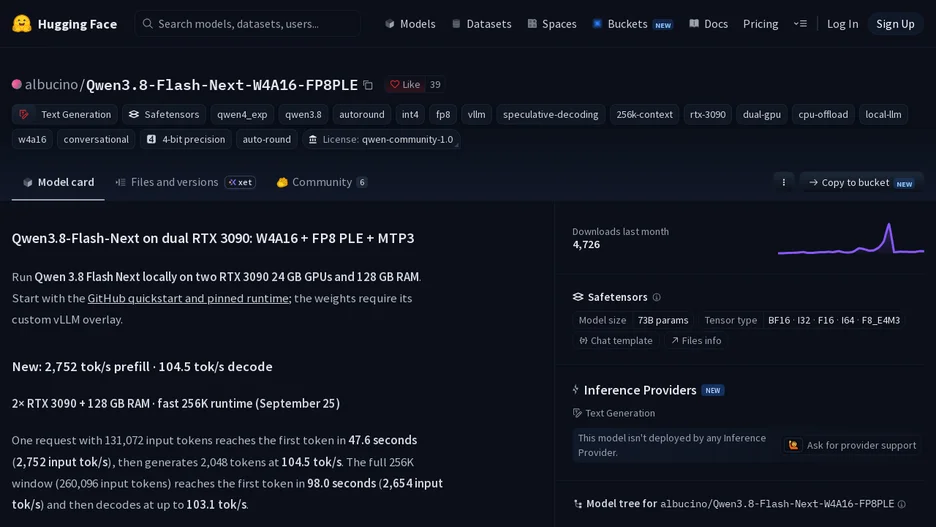The image size is (936, 527).
Task: Click the cpu-offload tag
Action: pos(823,114)
